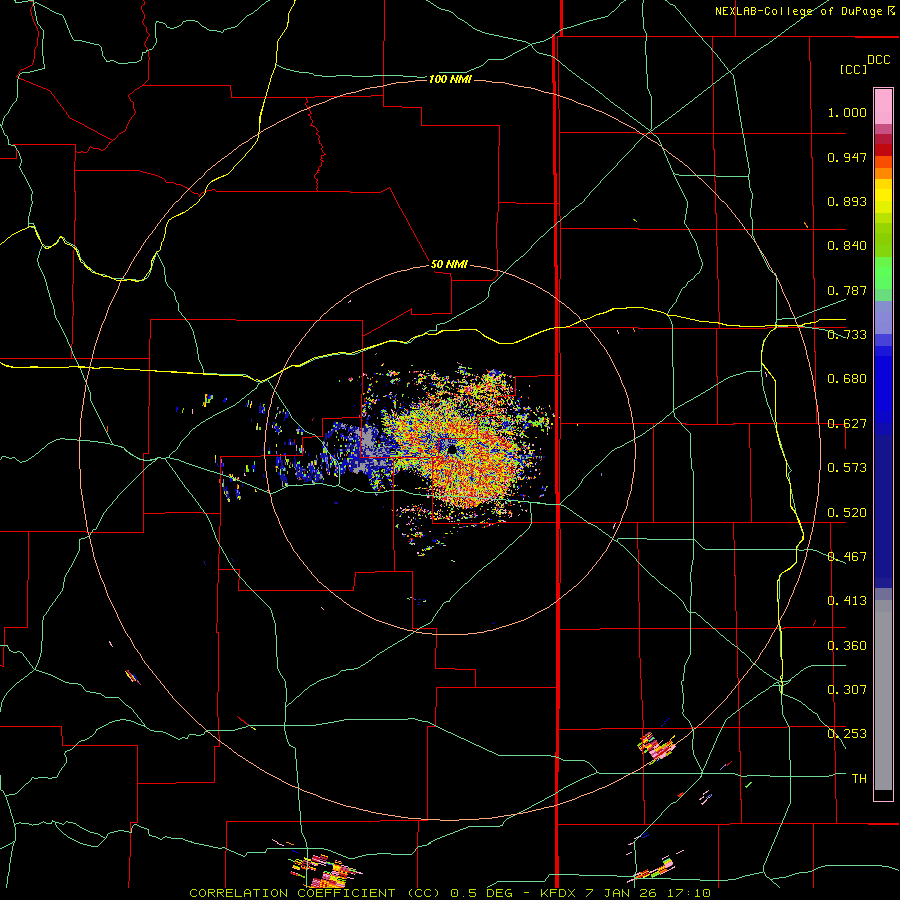Click the [CC] units label
This screenshot has height=900, width=900.
coord(854,69)
